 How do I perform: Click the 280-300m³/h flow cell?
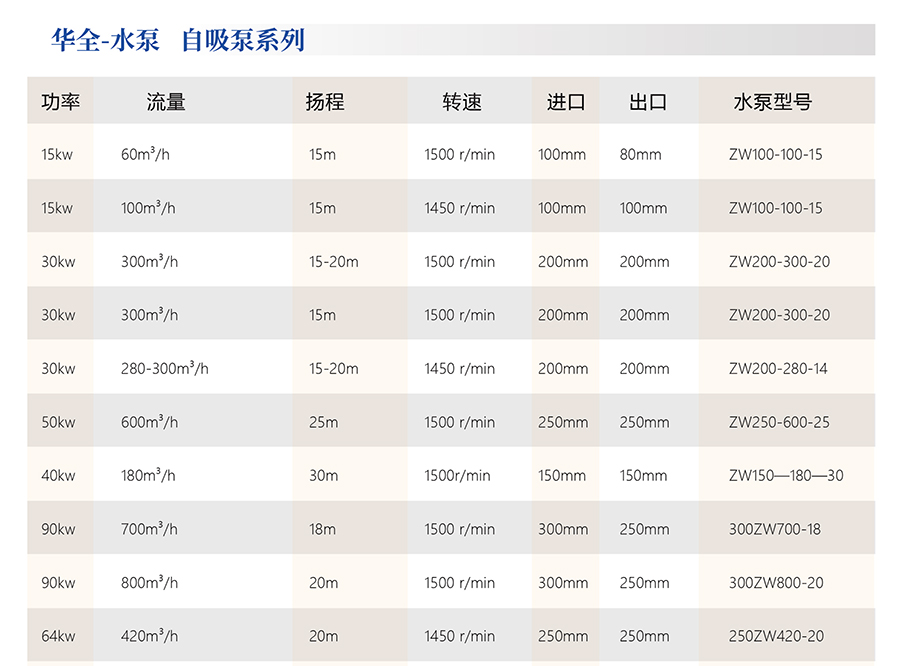pyautogui.click(x=165, y=369)
